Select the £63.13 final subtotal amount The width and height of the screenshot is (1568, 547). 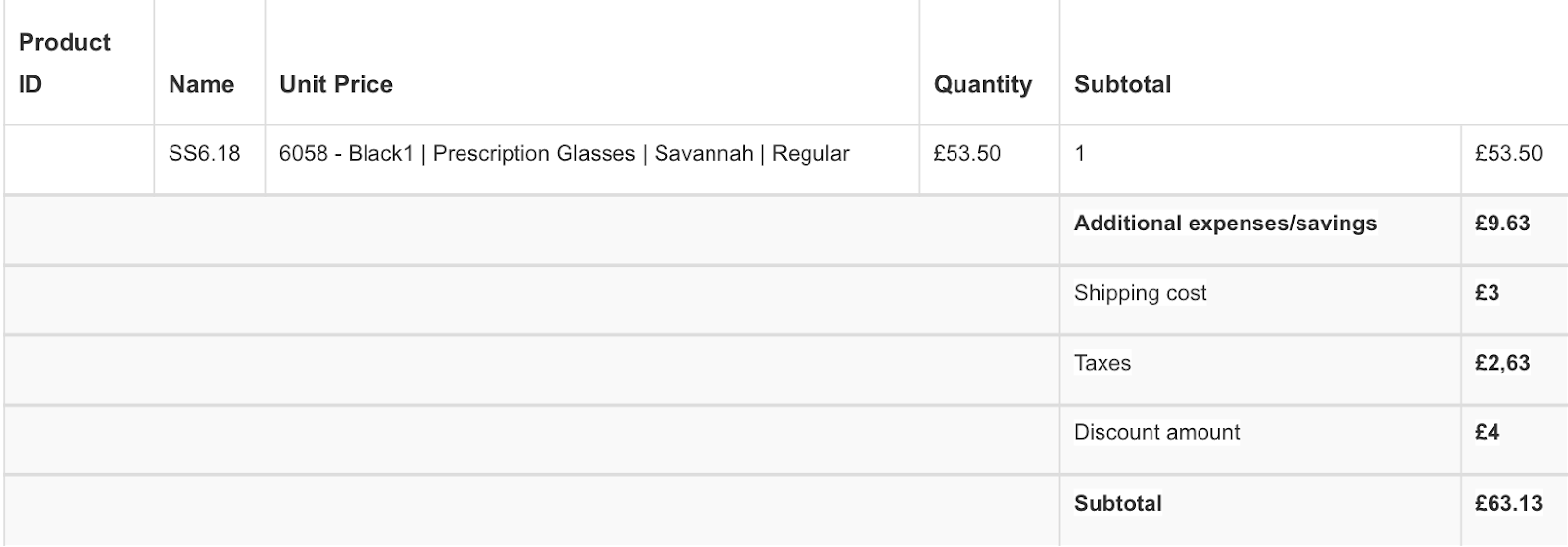click(1507, 503)
